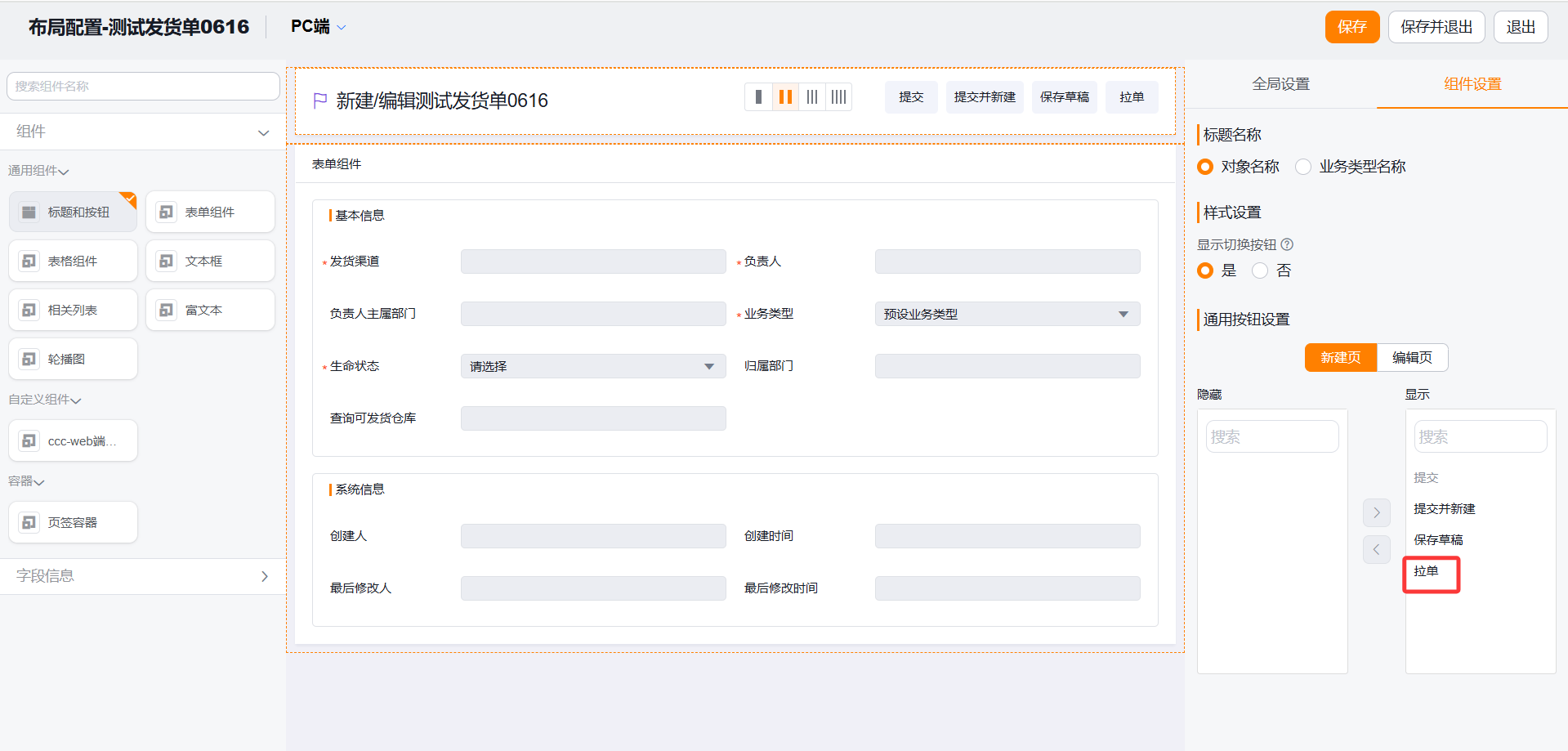Select the 业务类型名称 radio option
The width and height of the screenshot is (1568, 751).
click(1303, 167)
